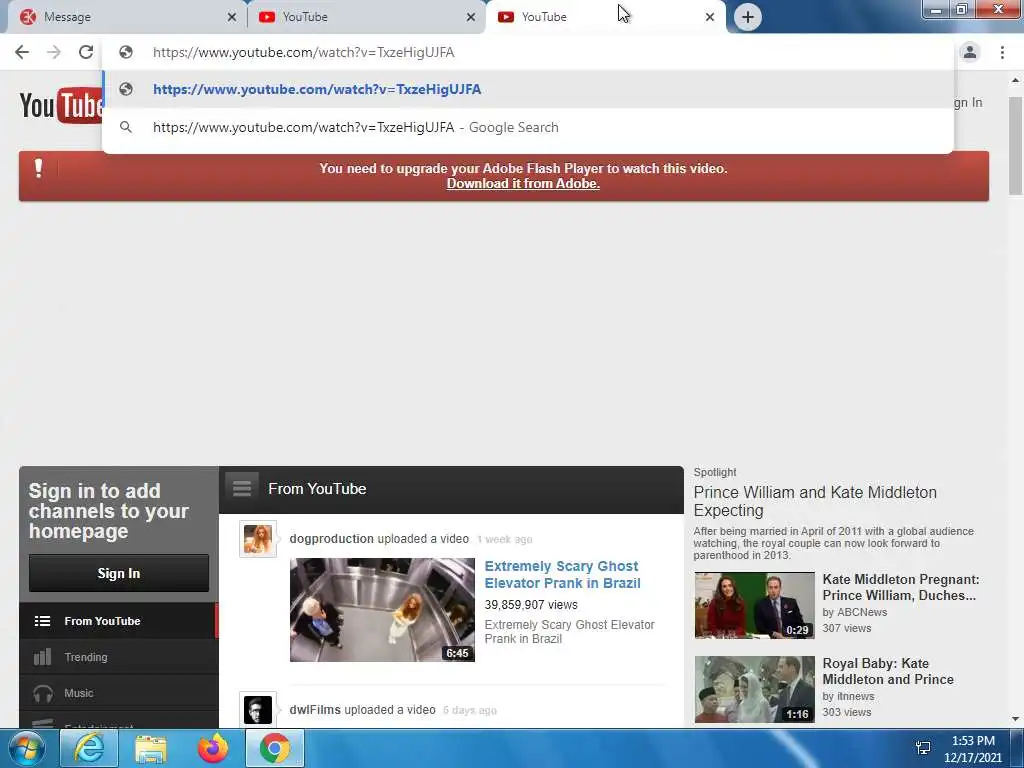Switch to the Message tab
Screen dimensions: 1024x768
tap(124, 17)
